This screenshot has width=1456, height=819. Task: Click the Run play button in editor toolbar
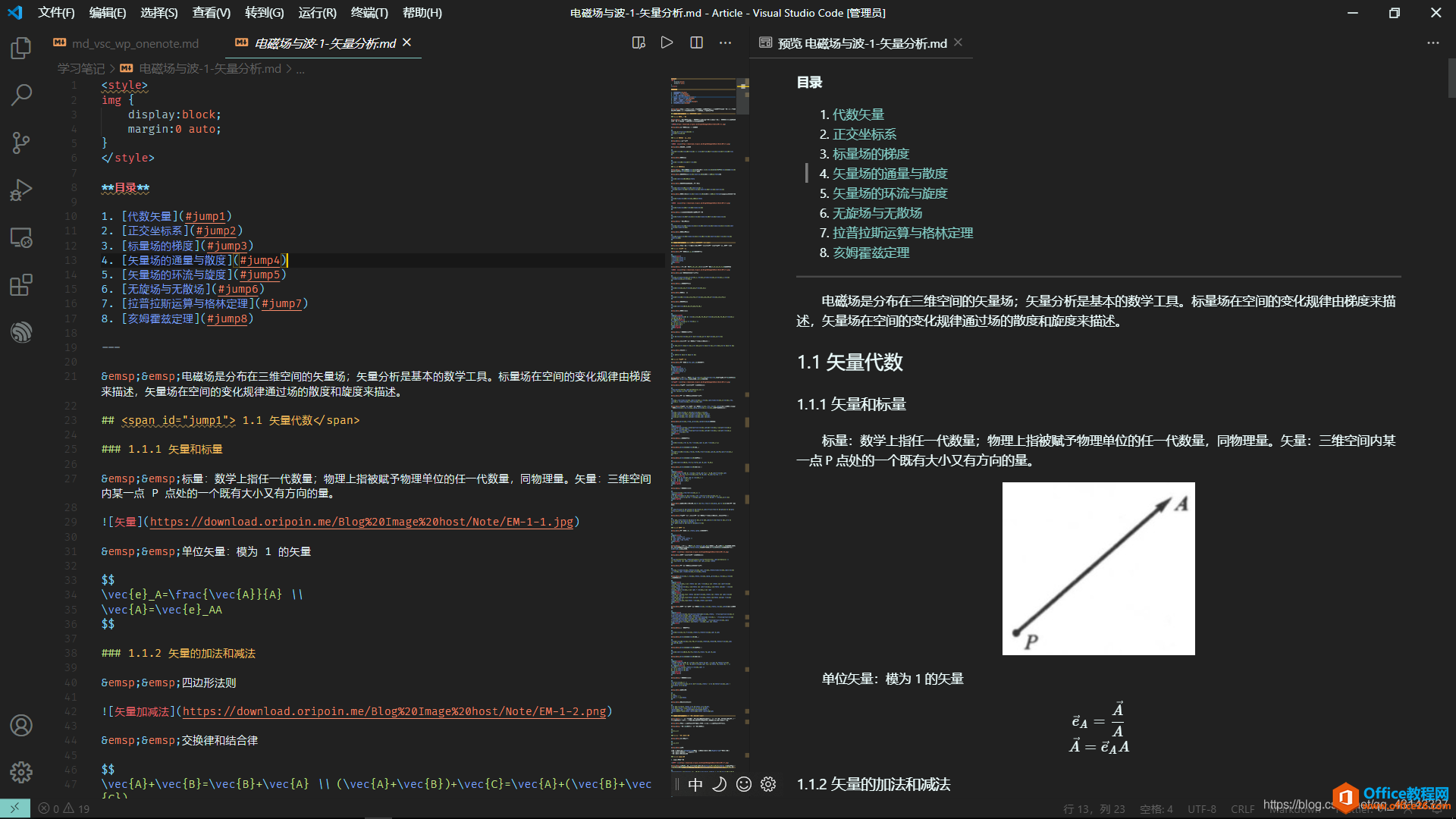(667, 42)
